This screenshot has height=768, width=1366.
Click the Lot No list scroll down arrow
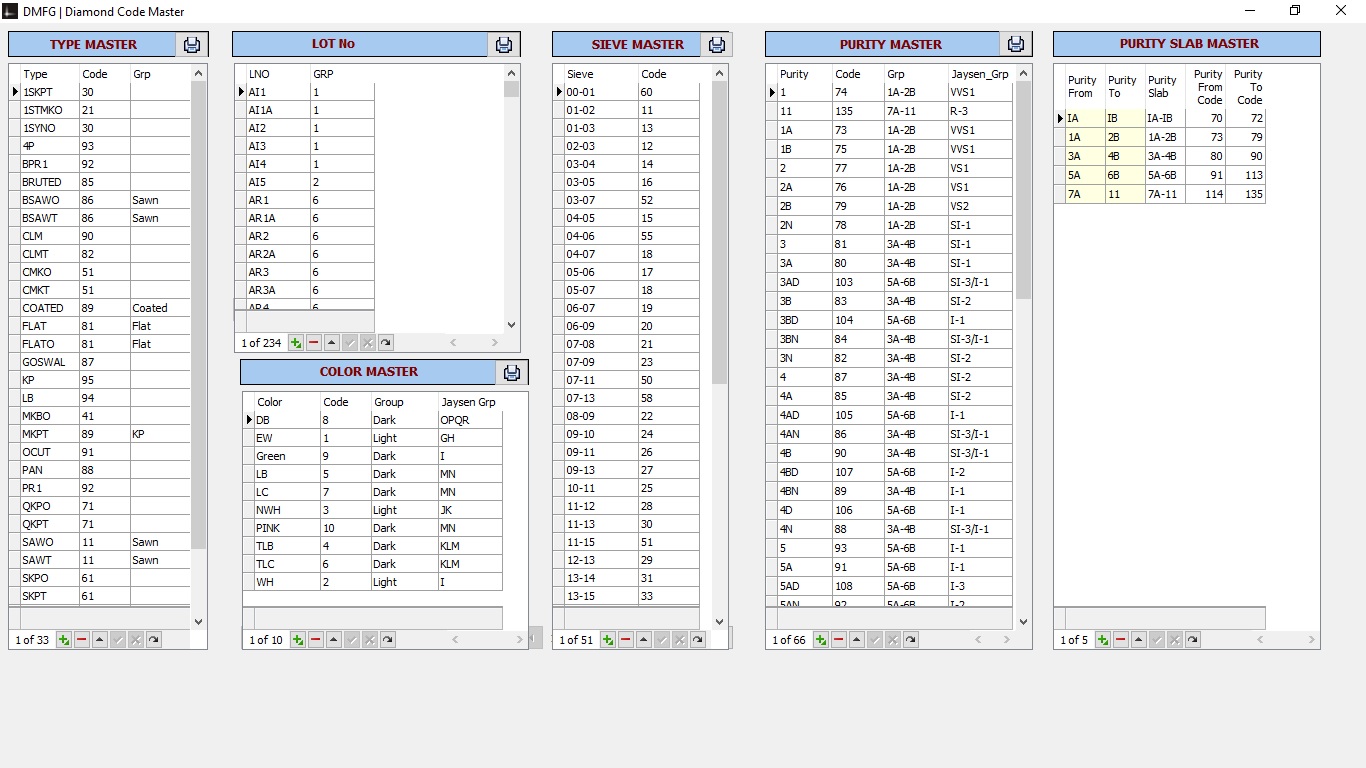[x=512, y=325]
